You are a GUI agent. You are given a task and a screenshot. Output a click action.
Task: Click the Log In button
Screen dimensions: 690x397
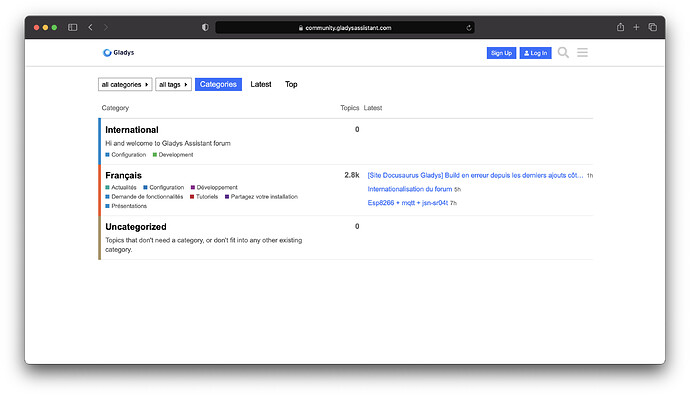click(535, 53)
